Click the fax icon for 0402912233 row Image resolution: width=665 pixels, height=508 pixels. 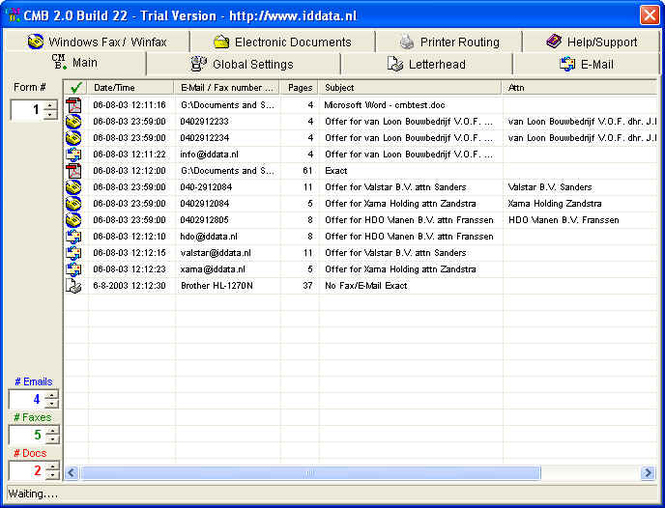click(x=74, y=122)
